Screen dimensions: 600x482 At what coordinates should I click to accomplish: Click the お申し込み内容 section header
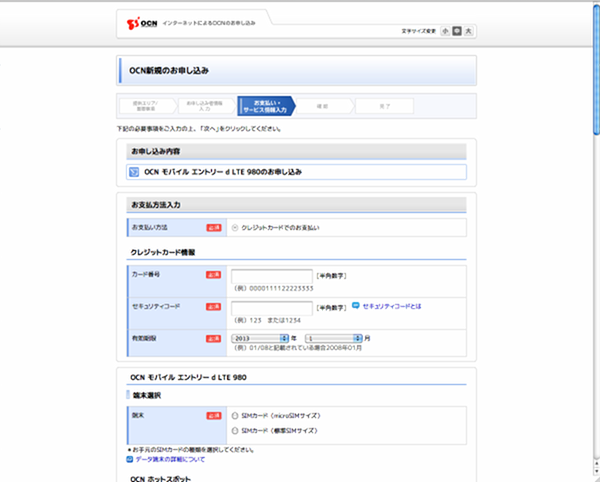coord(296,151)
